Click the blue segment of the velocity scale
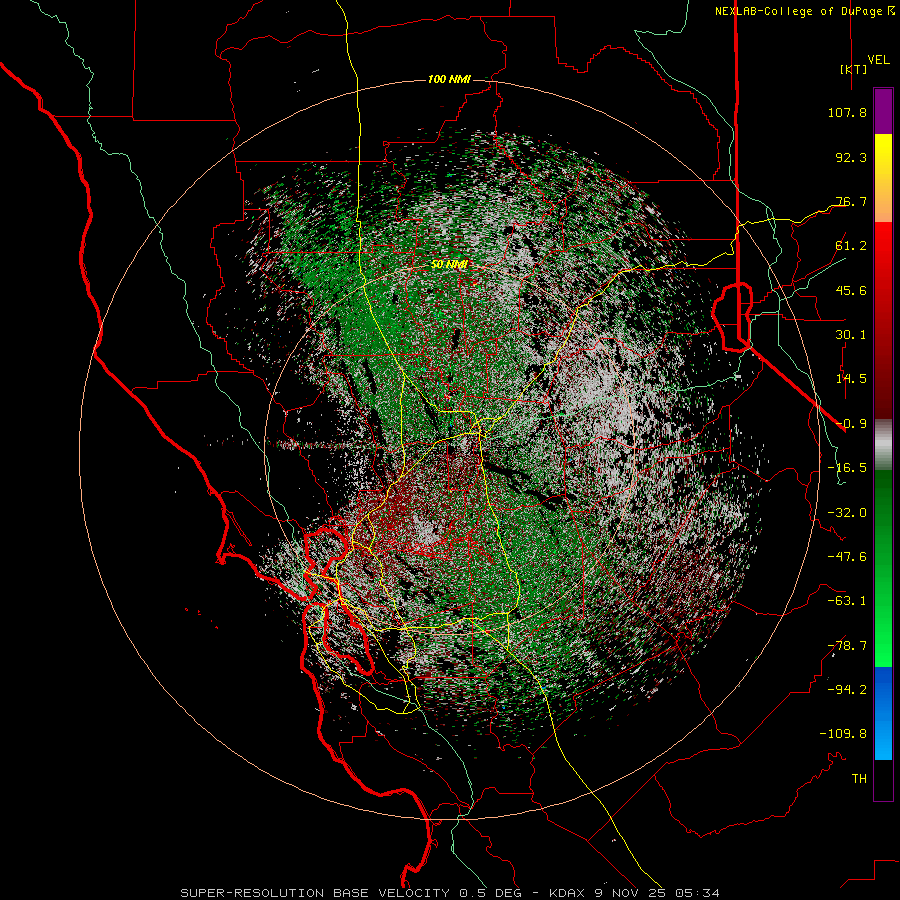900x900 pixels. [x=883, y=713]
